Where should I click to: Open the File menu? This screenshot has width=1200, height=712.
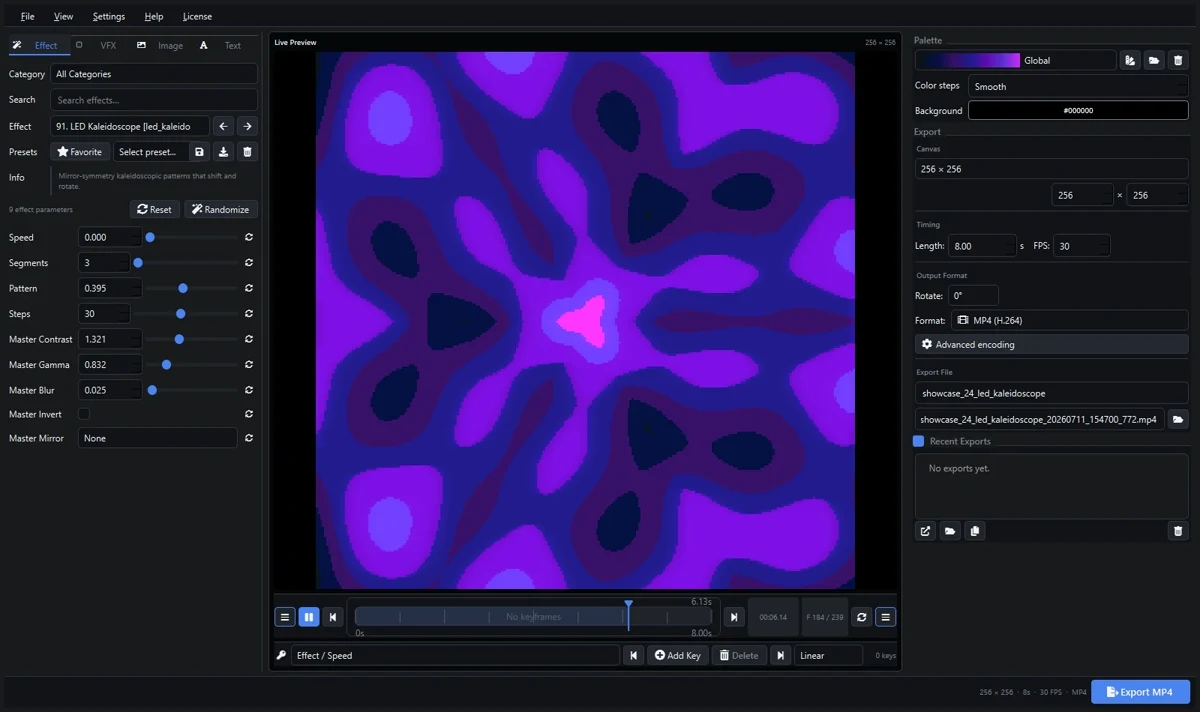27,16
